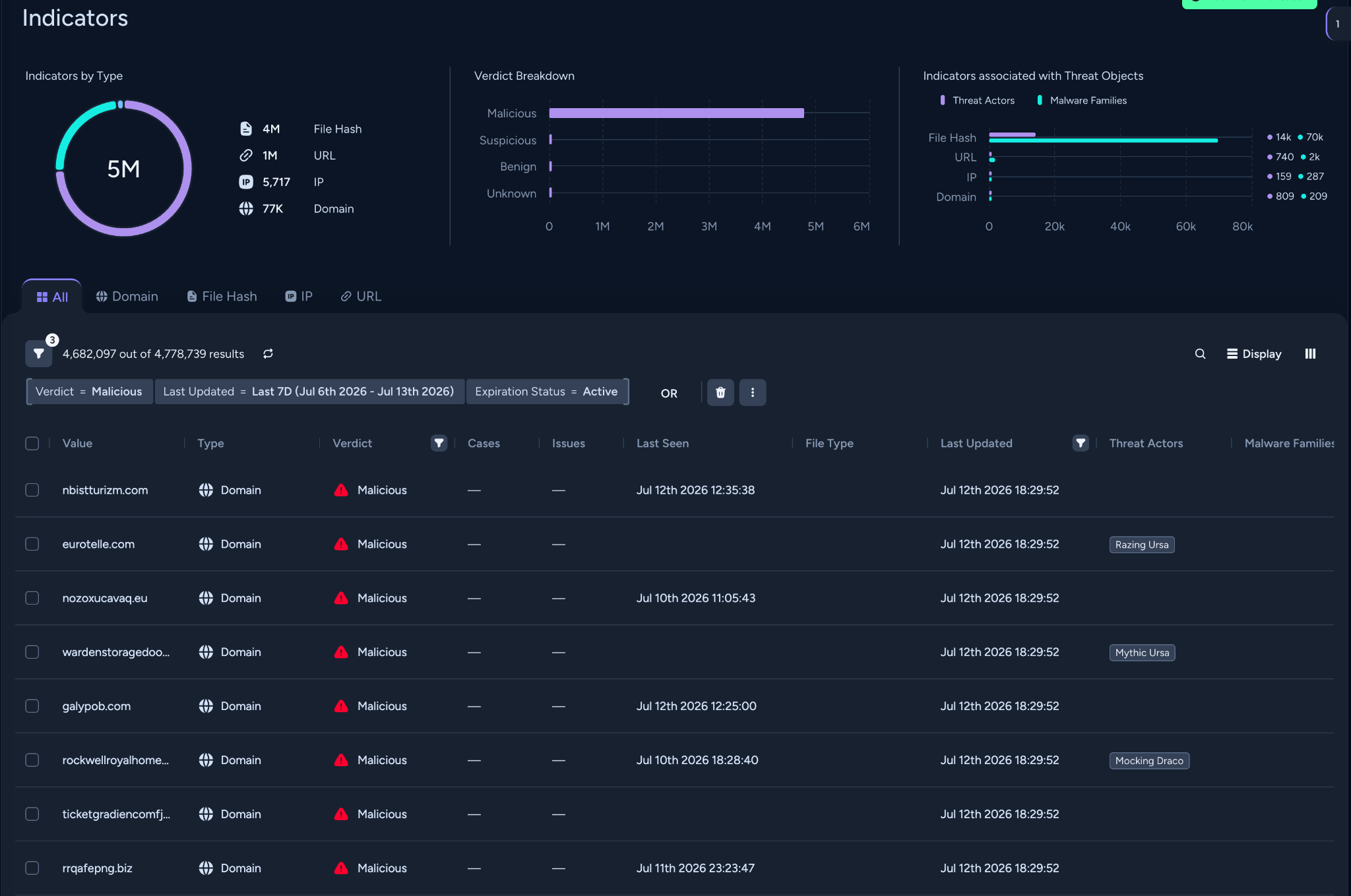Viewport: 1351px width, 896px height.
Task: Select the eurotelle.com row checkbox
Action: (x=32, y=544)
